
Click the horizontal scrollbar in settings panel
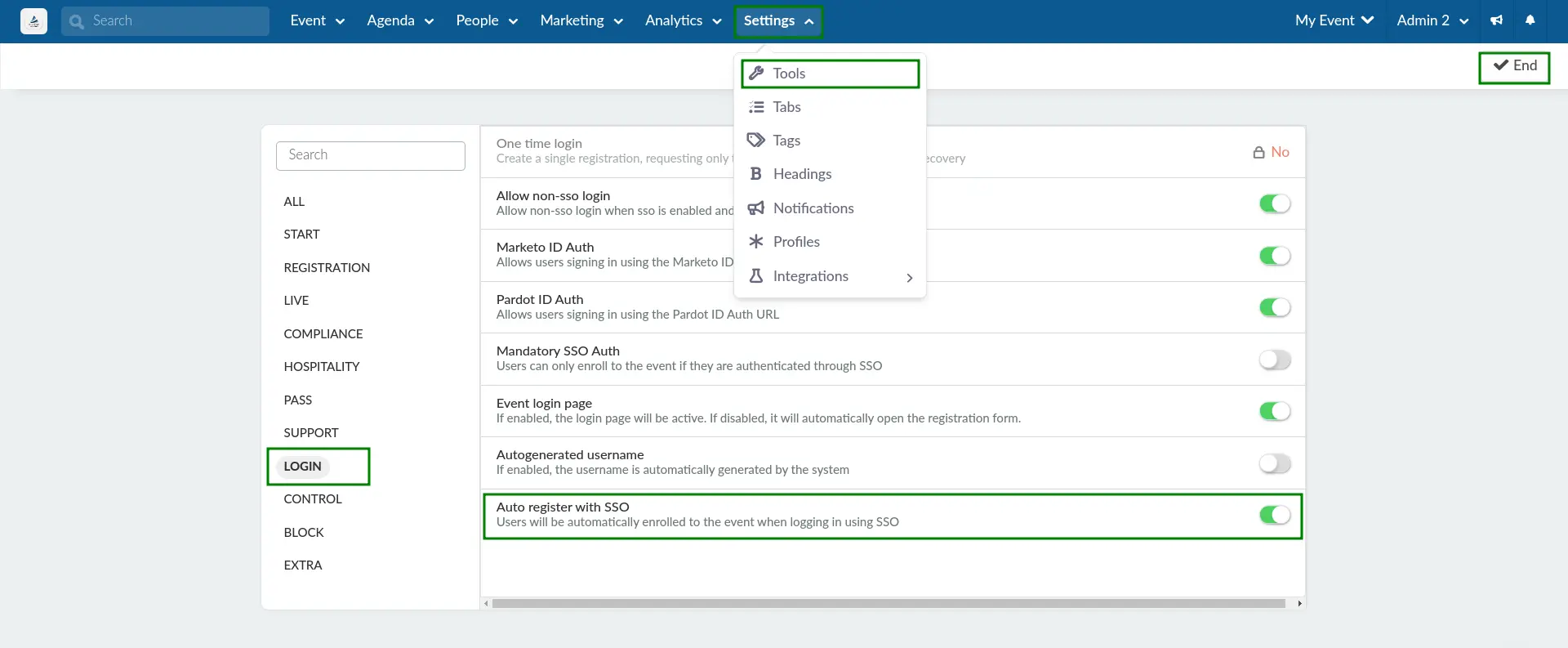pos(889,604)
